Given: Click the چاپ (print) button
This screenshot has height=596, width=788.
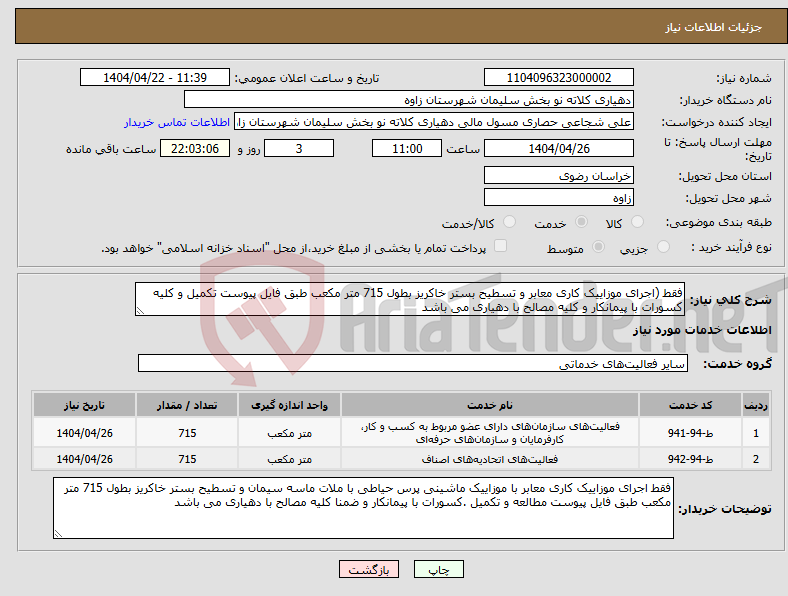Looking at the screenshot, I should 438,569.
